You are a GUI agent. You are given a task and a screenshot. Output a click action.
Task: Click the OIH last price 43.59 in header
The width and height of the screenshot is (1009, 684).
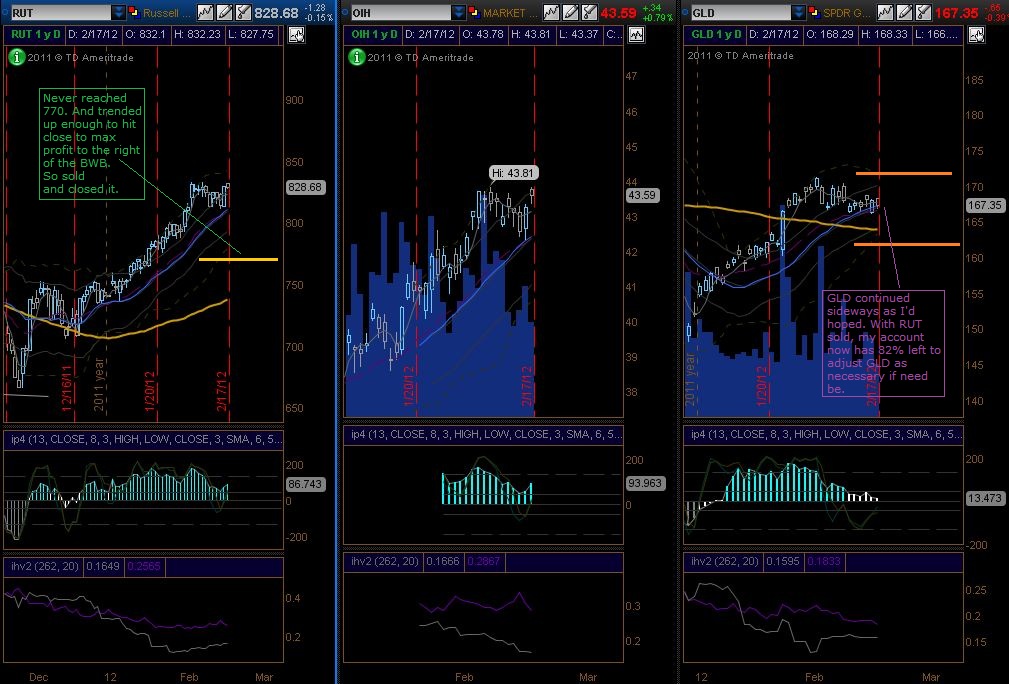point(618,13)
